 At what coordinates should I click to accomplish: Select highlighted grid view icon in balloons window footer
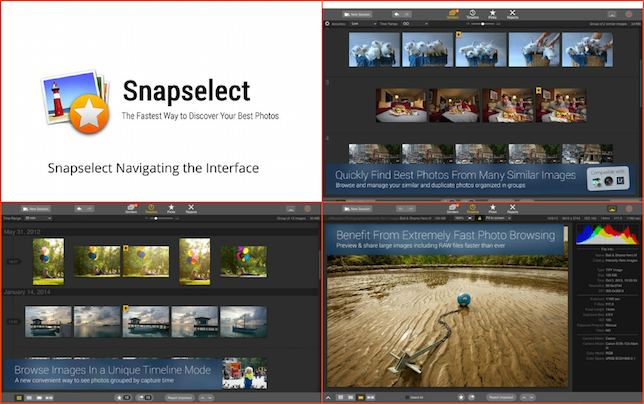tap(19, 398)
